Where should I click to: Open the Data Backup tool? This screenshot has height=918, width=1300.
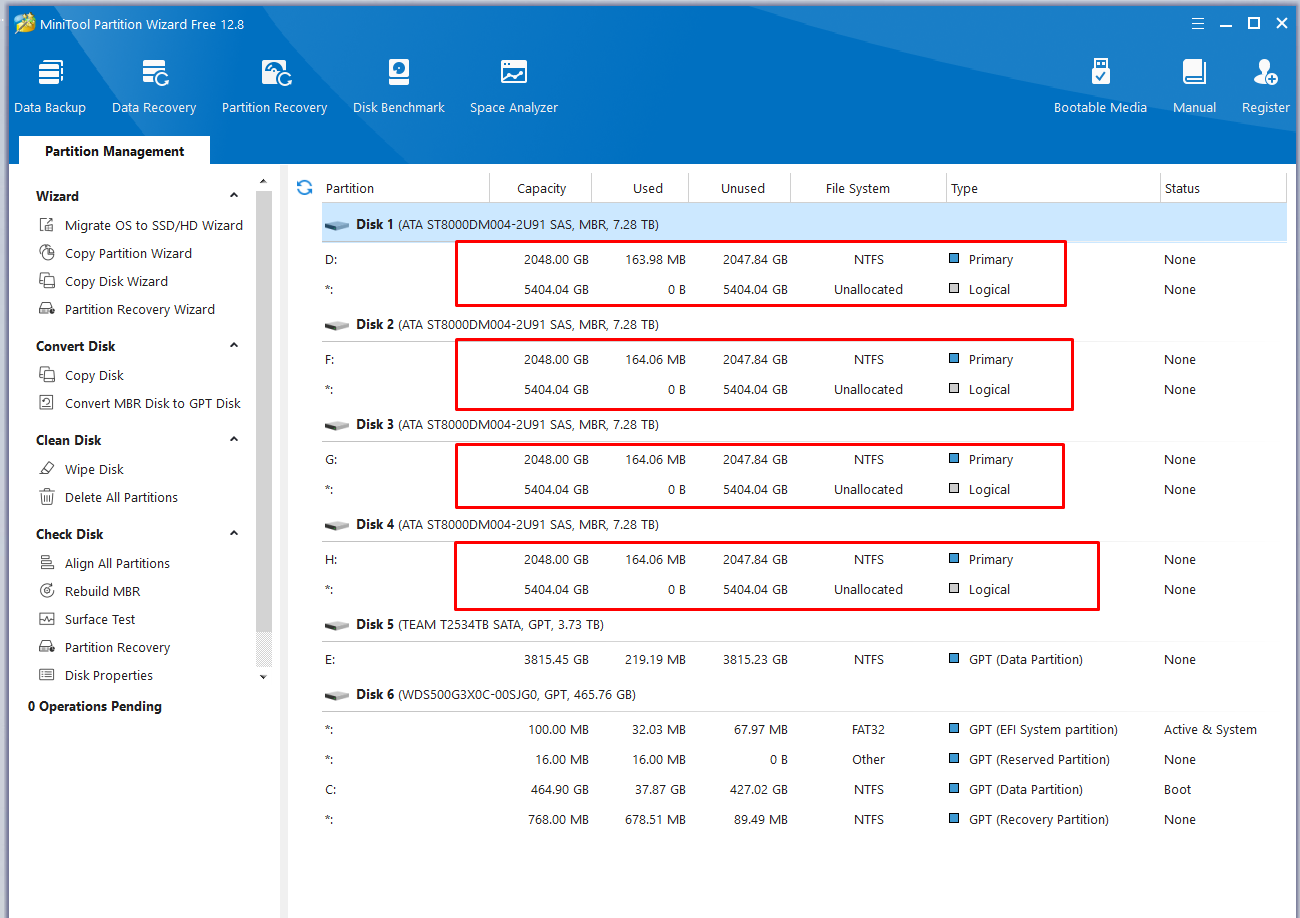tap(50, 87)
